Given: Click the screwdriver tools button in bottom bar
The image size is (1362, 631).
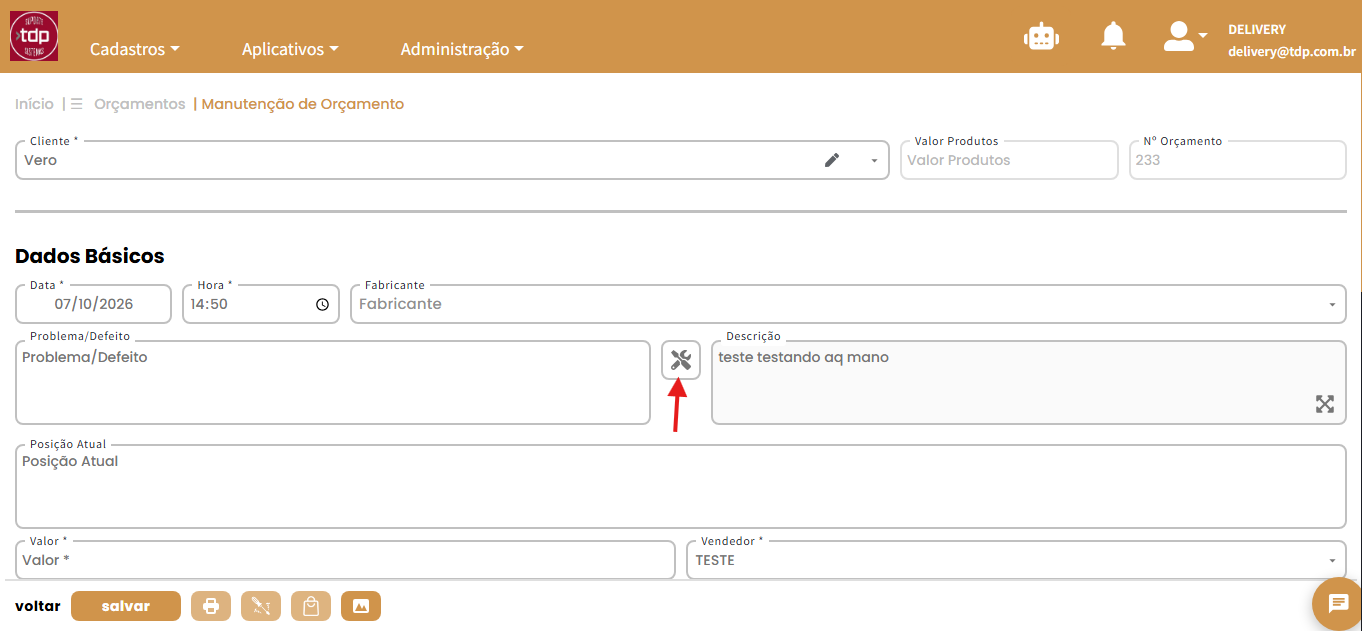Looking at the screenshot, I should pos(261,606).
